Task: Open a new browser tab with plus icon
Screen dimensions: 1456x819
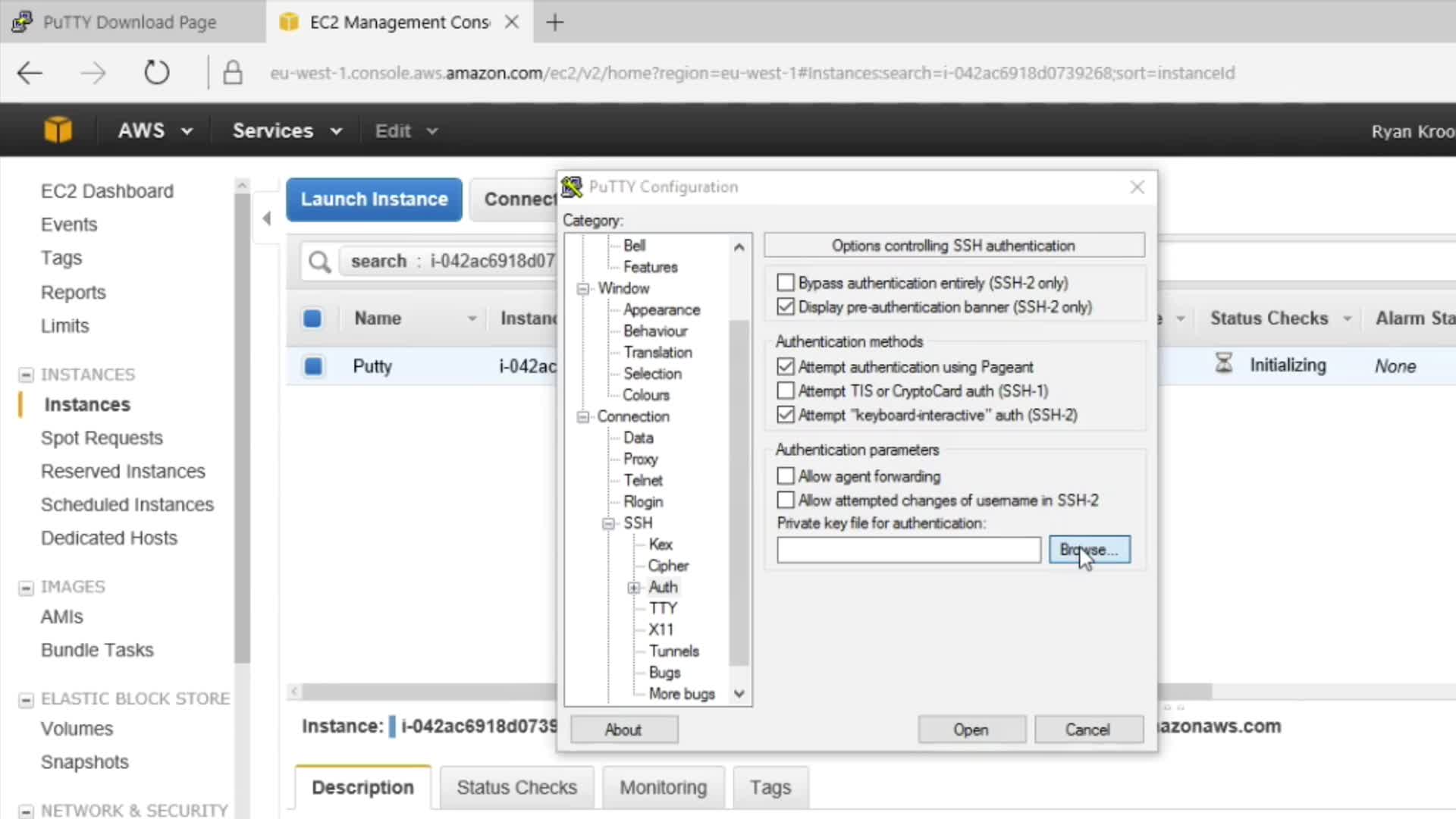Action: 555,22
